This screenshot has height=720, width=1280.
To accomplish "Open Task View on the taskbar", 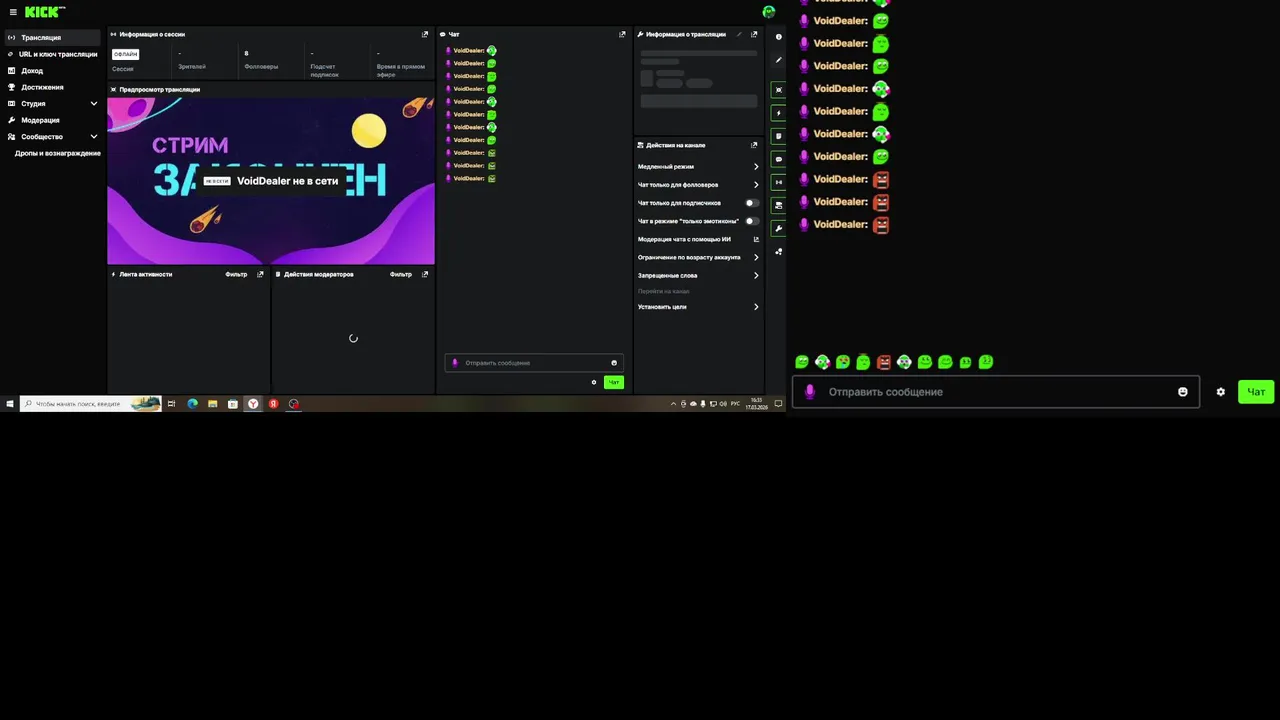I will click(171, 404).
